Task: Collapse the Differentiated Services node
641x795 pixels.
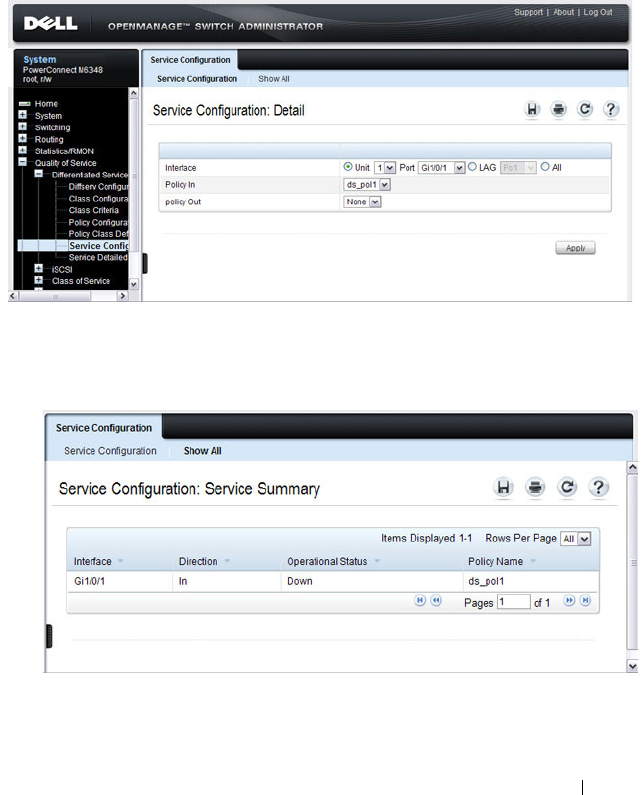Action: click(x=39, y=174)
